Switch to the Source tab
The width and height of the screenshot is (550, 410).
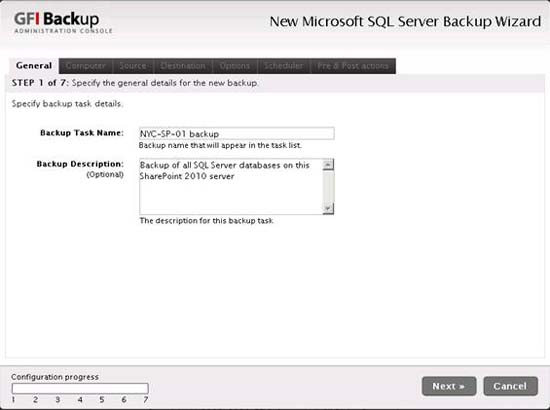pyautogui.click(x=133, y=66)
